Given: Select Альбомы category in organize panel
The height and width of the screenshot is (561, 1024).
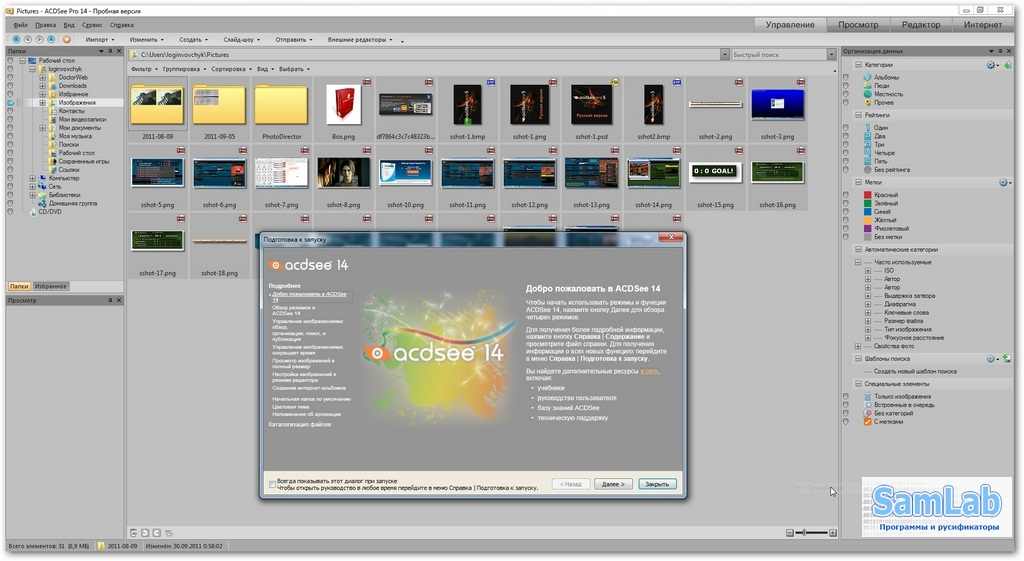Looking at the screenshot, I should (886, 78).
